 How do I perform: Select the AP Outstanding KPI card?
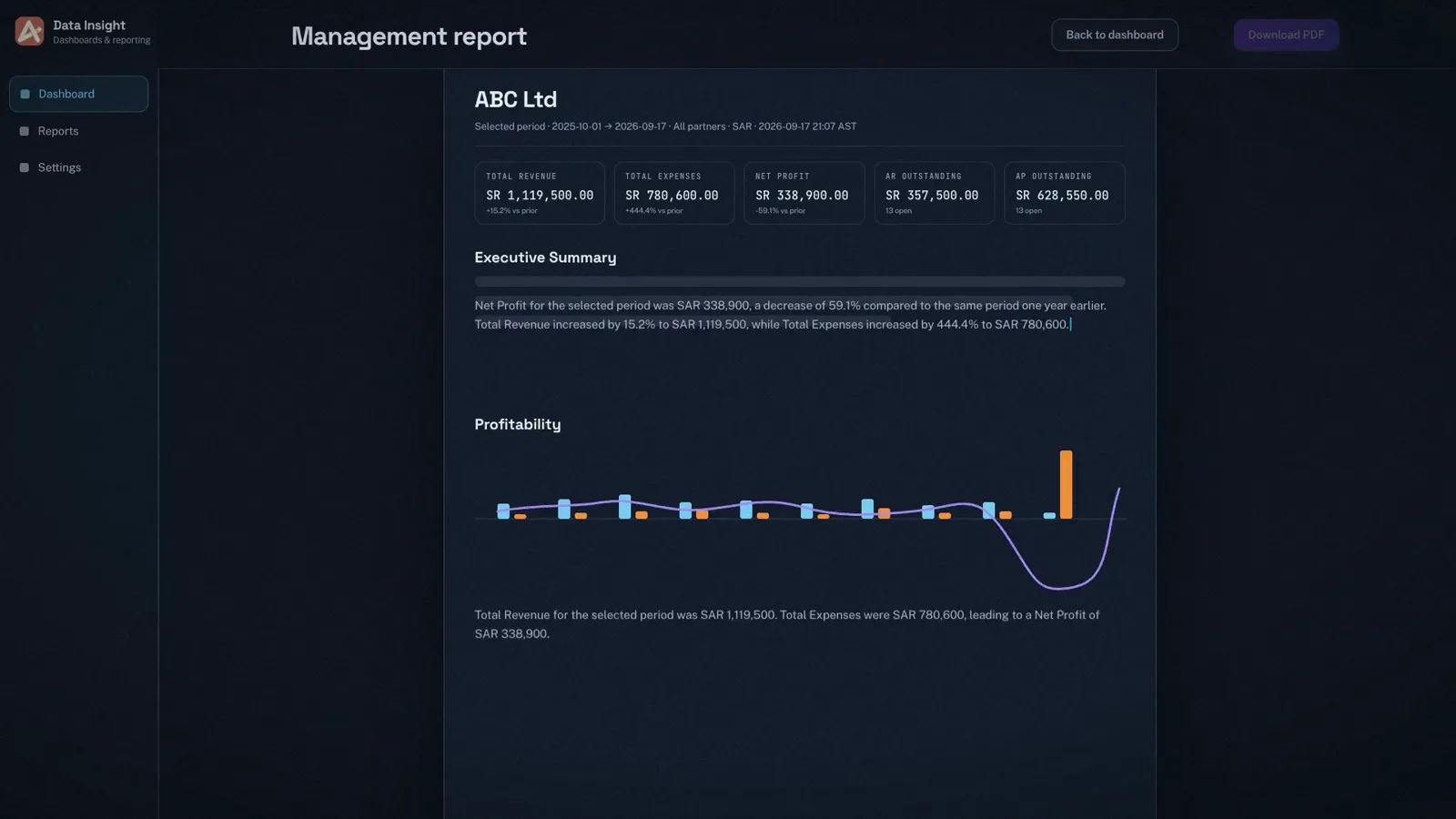click(1065, 193)
